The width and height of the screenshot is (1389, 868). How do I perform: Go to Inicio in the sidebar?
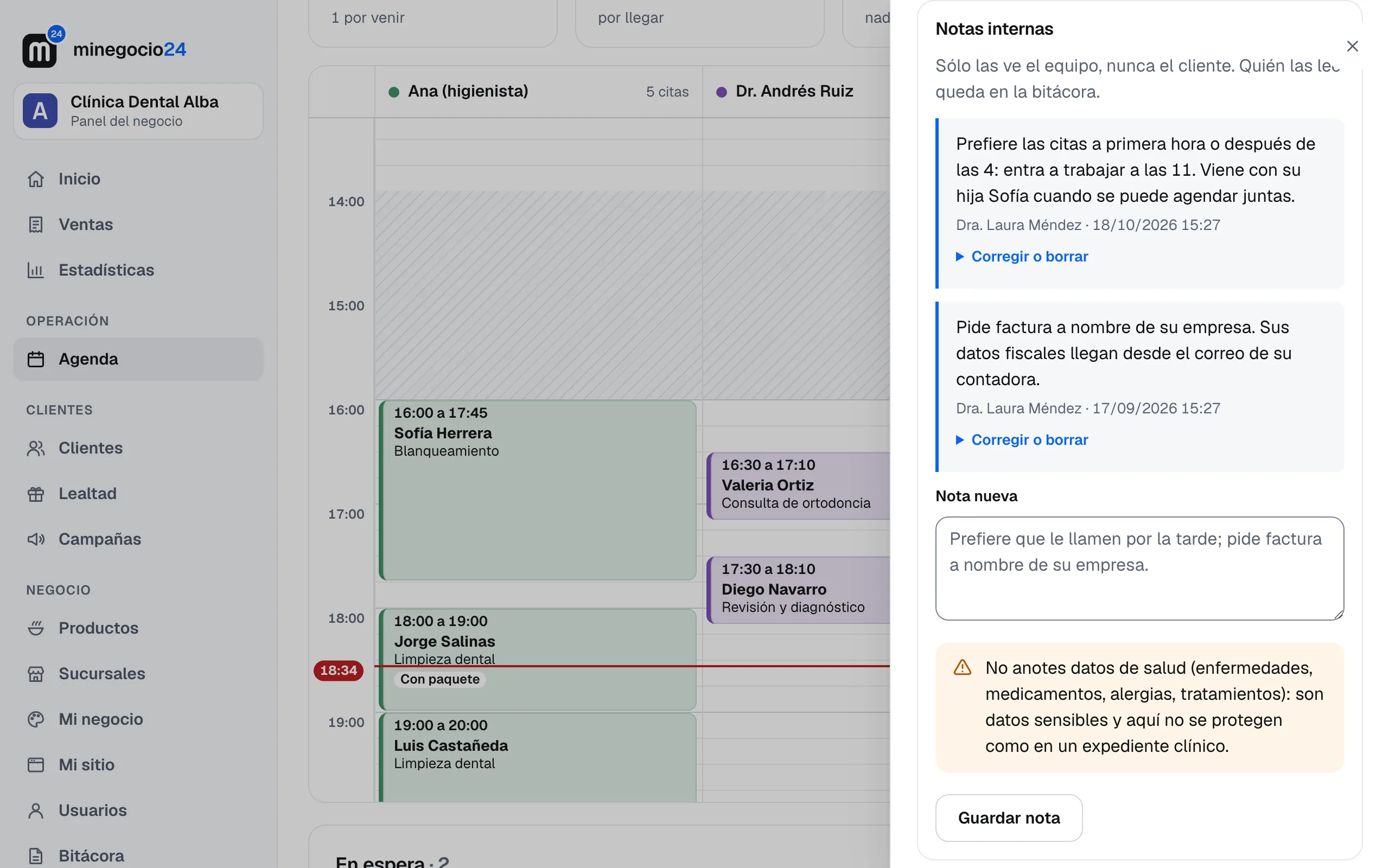click(x=138, y=179)
